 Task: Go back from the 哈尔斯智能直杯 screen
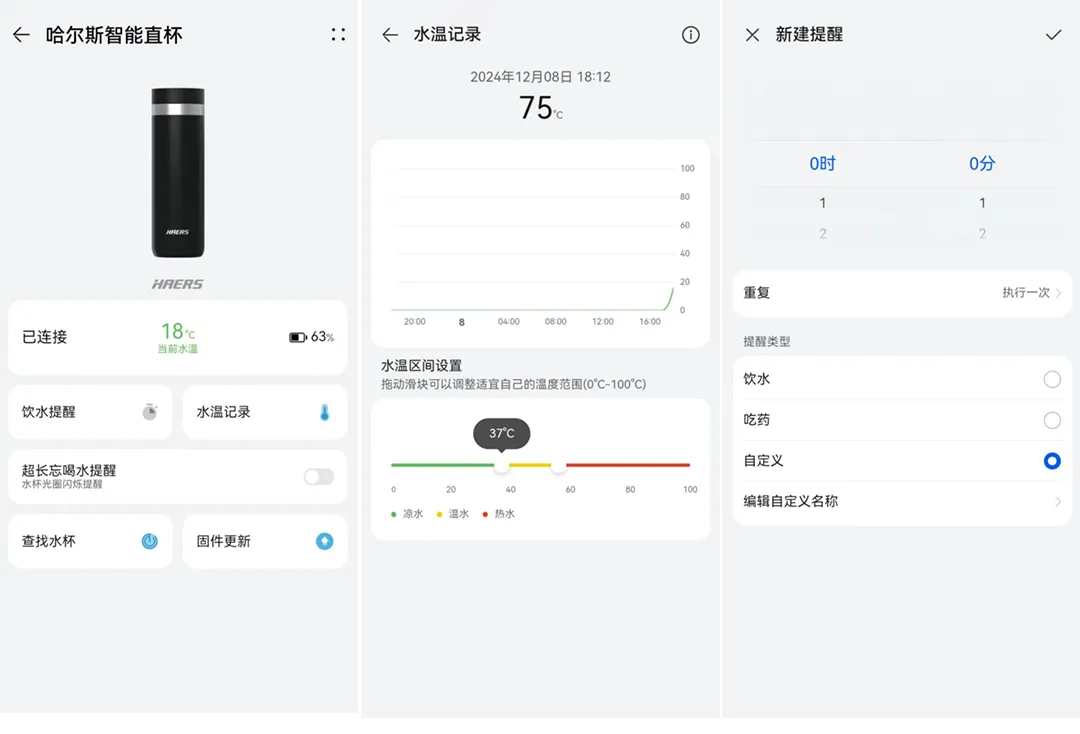pyautogui.click(x=21, y=34)
